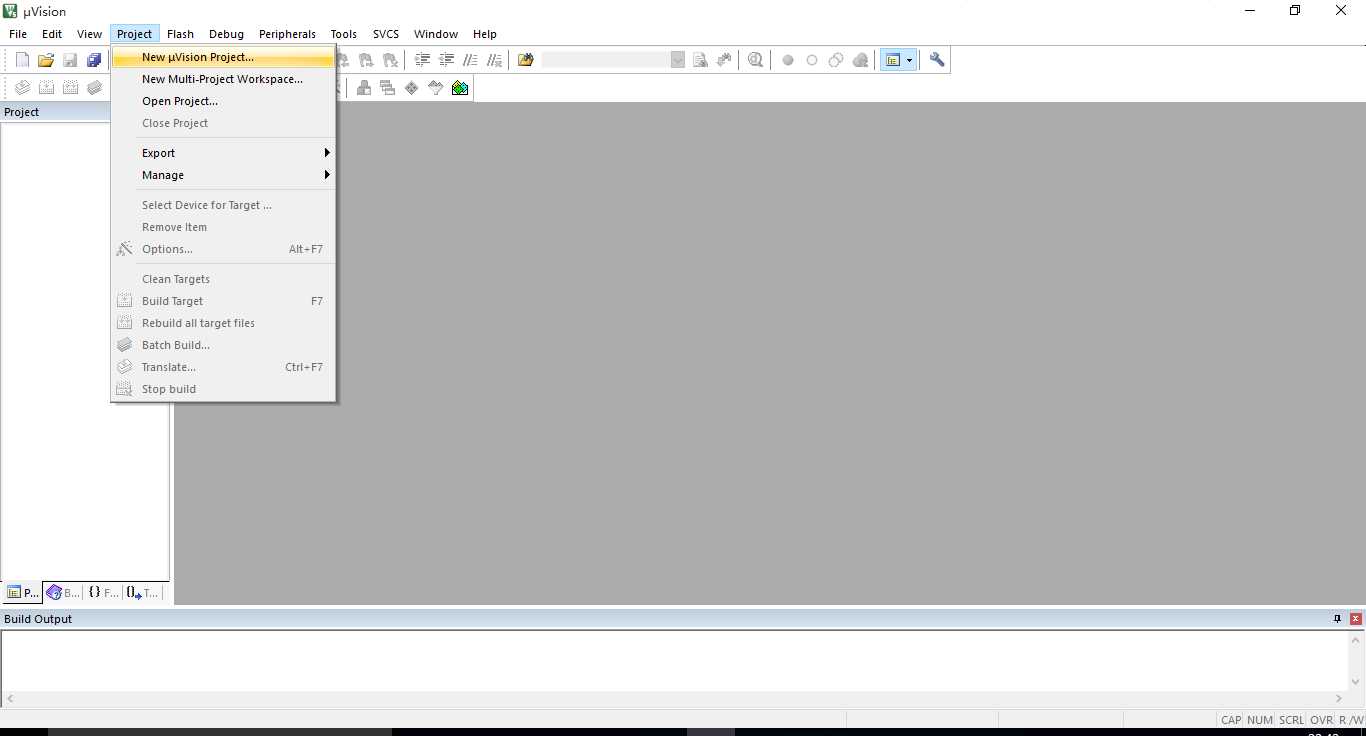Click the Batch Build toolbar icon
Screen dimensions: 1366x736
94,88
